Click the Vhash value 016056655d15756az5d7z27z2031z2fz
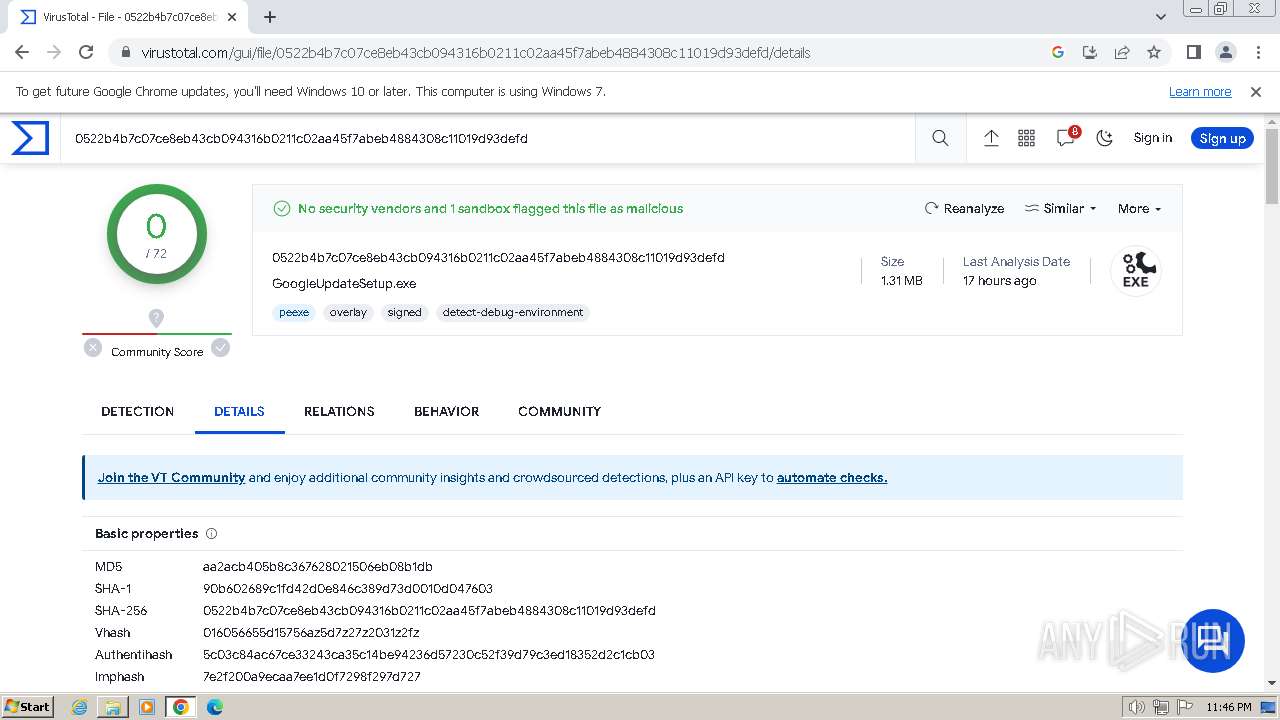Image resolution: width=1280 pixels, height=720 pixels. [x=311, y=633]
